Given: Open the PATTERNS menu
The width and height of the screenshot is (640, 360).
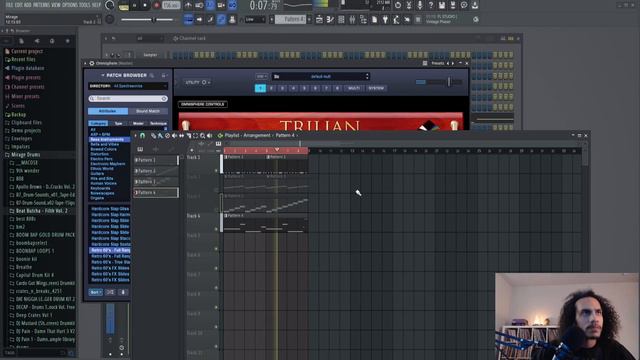Looking at the screenshot, I should pyautogui.click(x=43, y=5).
